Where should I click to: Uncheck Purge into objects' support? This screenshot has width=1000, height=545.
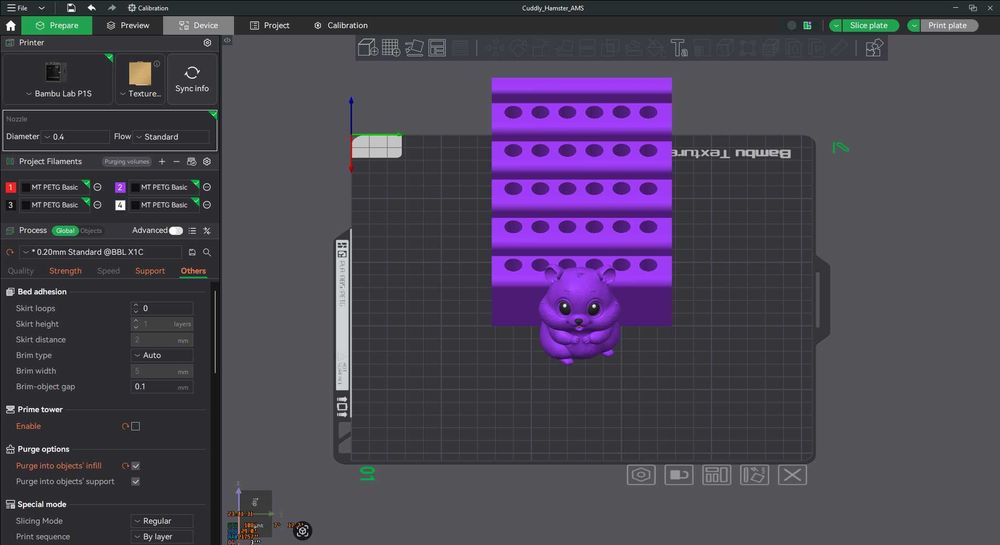pyautogui.click(x=135, y=481)
